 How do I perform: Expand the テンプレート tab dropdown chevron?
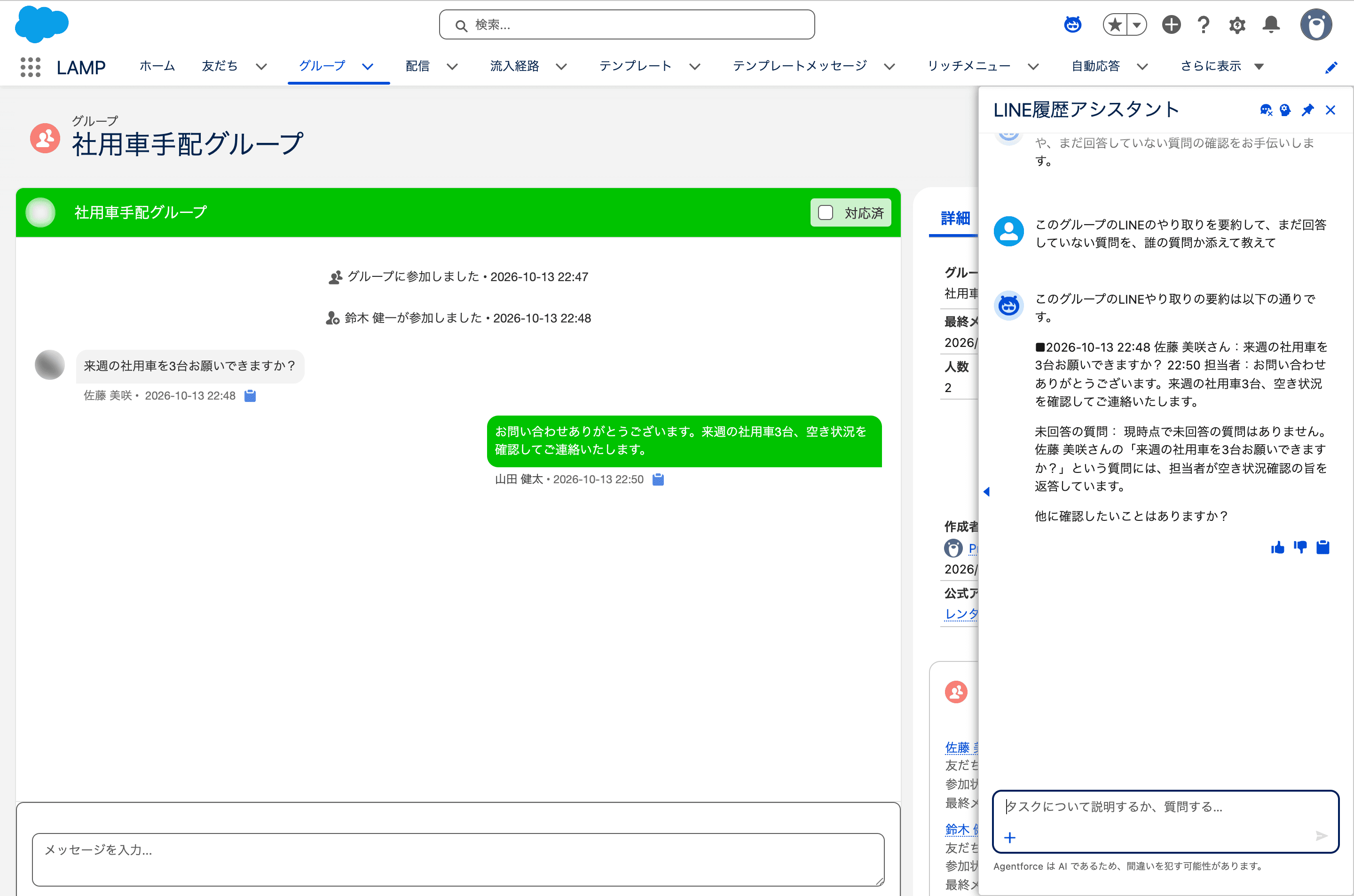[x=694, y=66]
